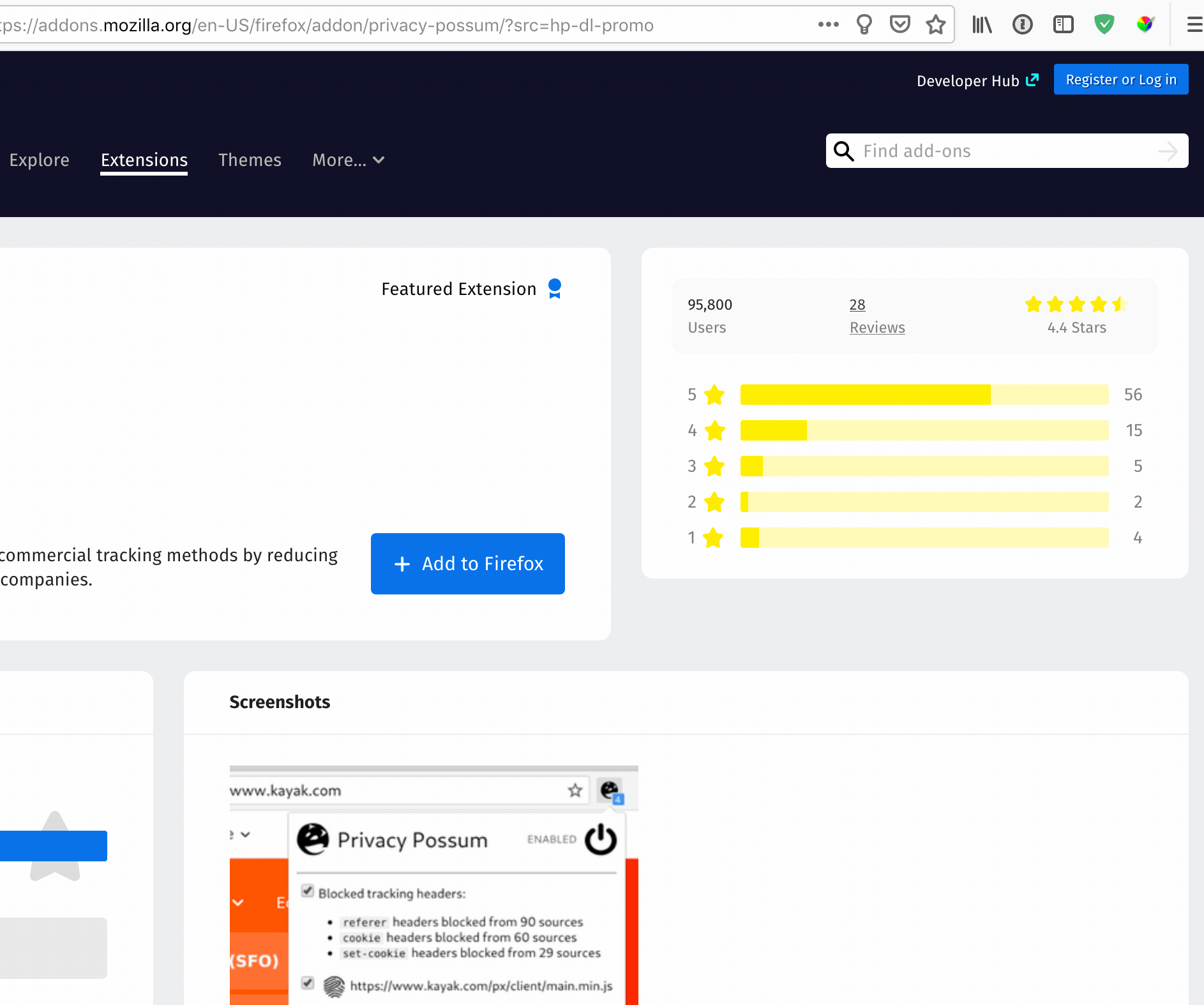Image resolution: width=1204 pixels, height=1005 pixels.
Task: Click the Find add-ons search field
Action: [1007, 151]
